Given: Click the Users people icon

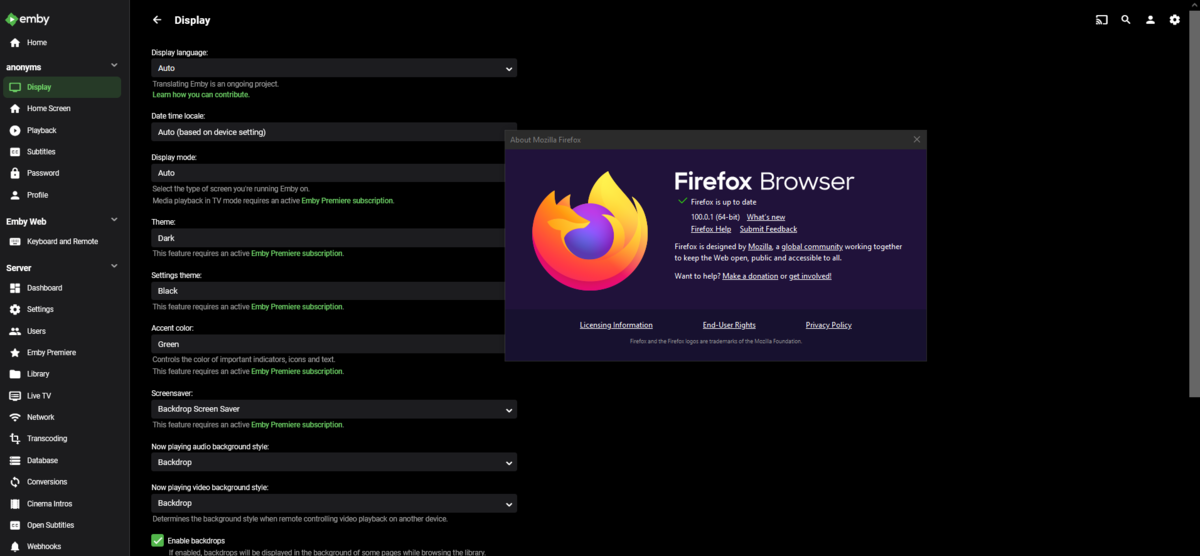Looking at the screenshot, I should [15, 331].
